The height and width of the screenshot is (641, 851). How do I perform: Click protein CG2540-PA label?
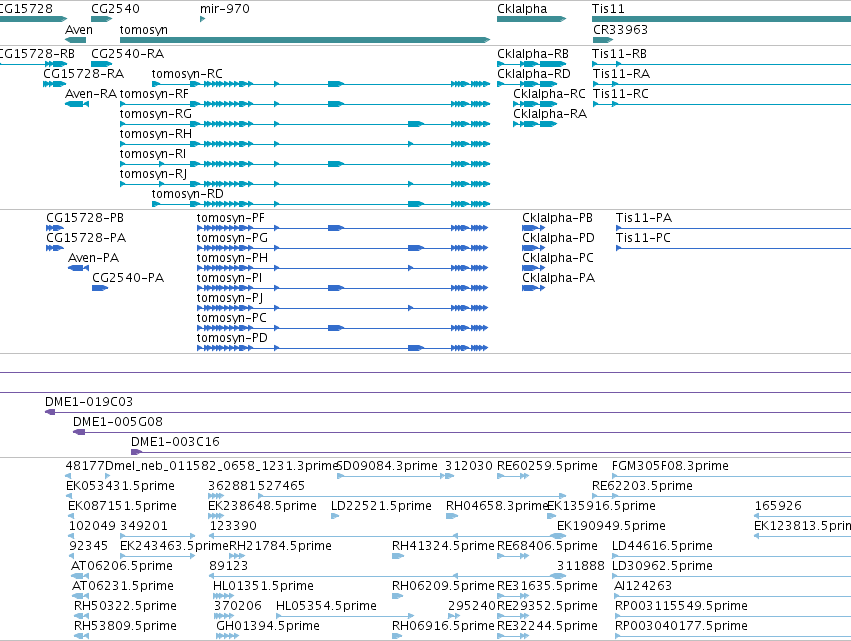click(x=128, y=278)
